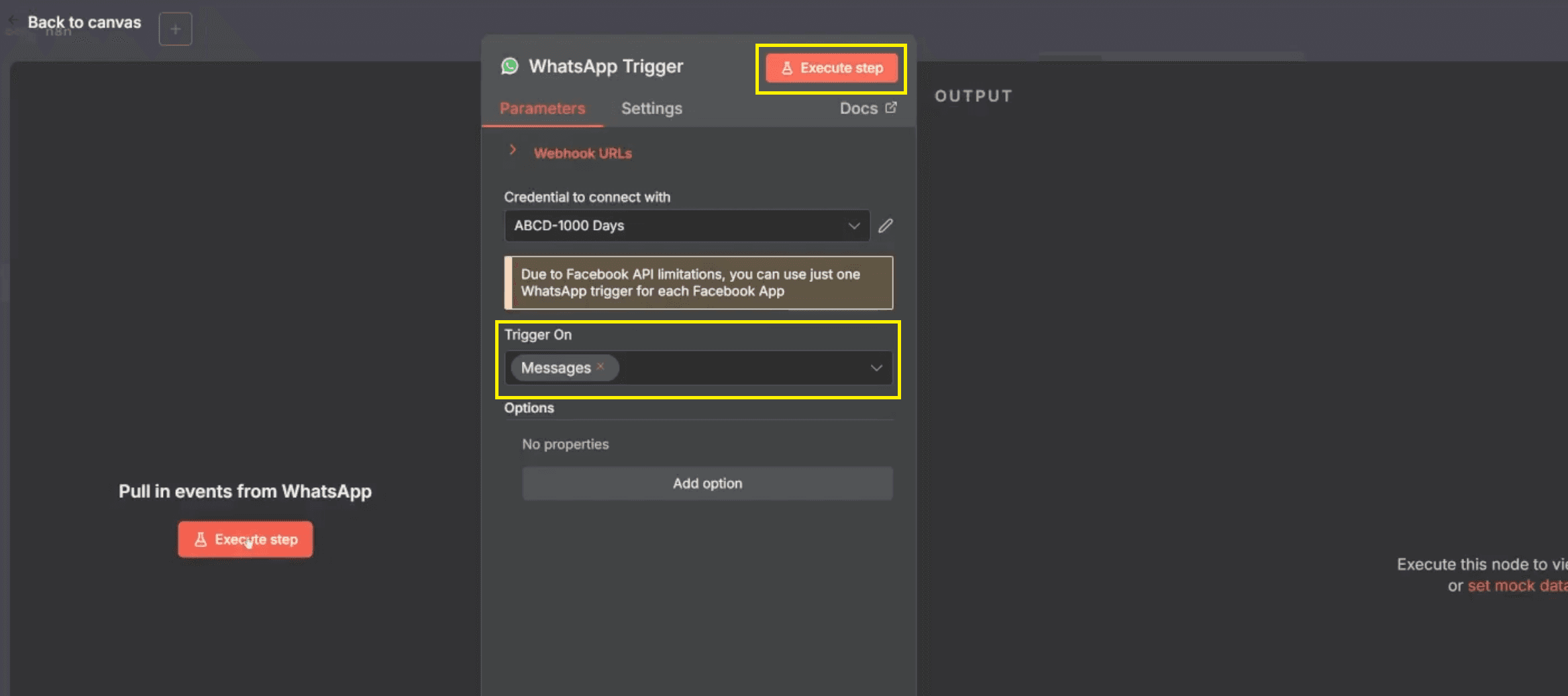1568x696 pixels.
Task: Click the plus button in the top bar
Action: pos(175,29)
